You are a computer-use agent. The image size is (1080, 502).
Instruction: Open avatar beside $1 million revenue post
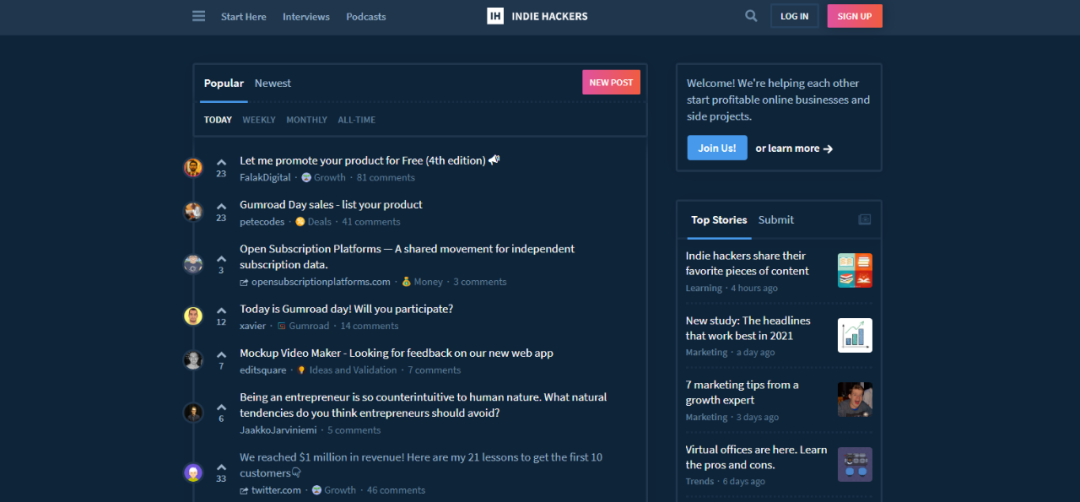(194, 472)
